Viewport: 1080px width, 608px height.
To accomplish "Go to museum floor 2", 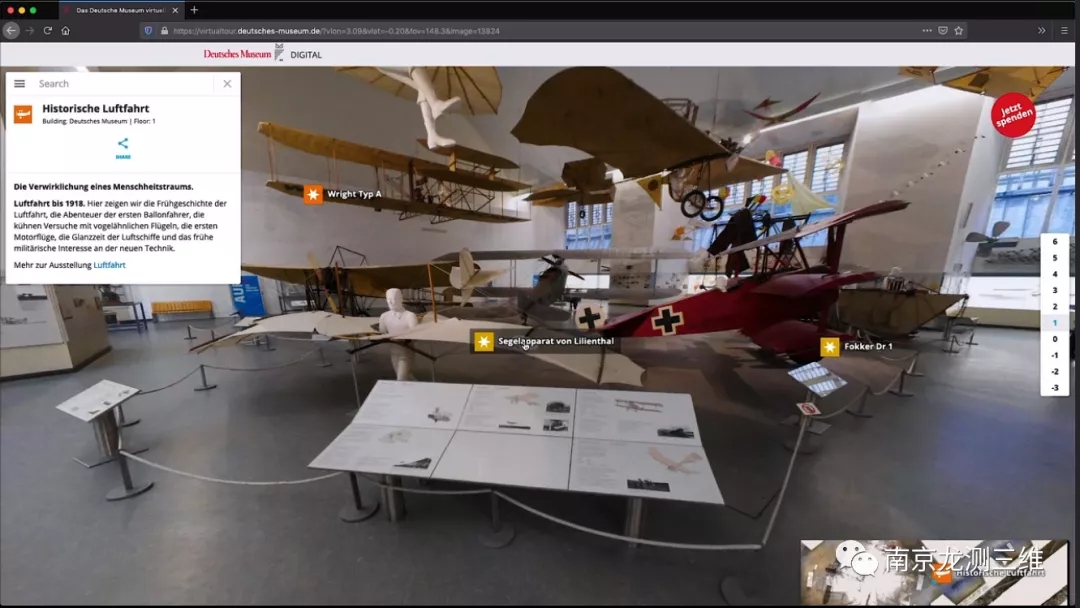I will click(x=1055, y=306).
